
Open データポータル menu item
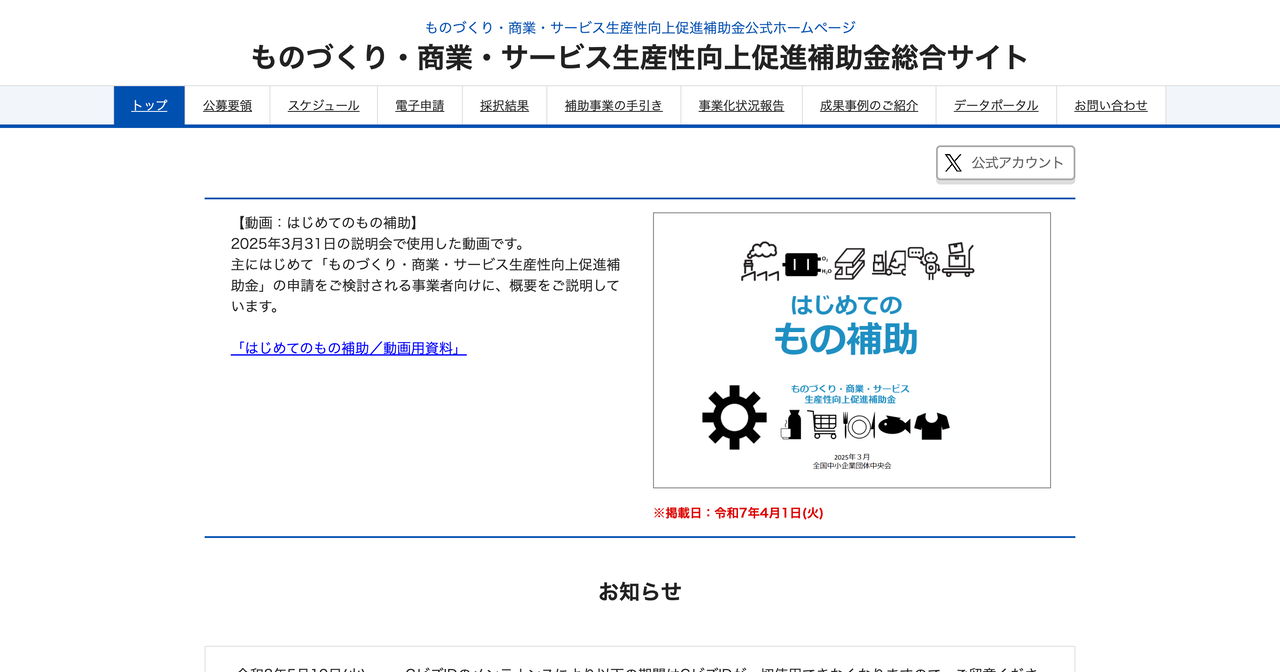pyautogui.click(x=996, y=105)
